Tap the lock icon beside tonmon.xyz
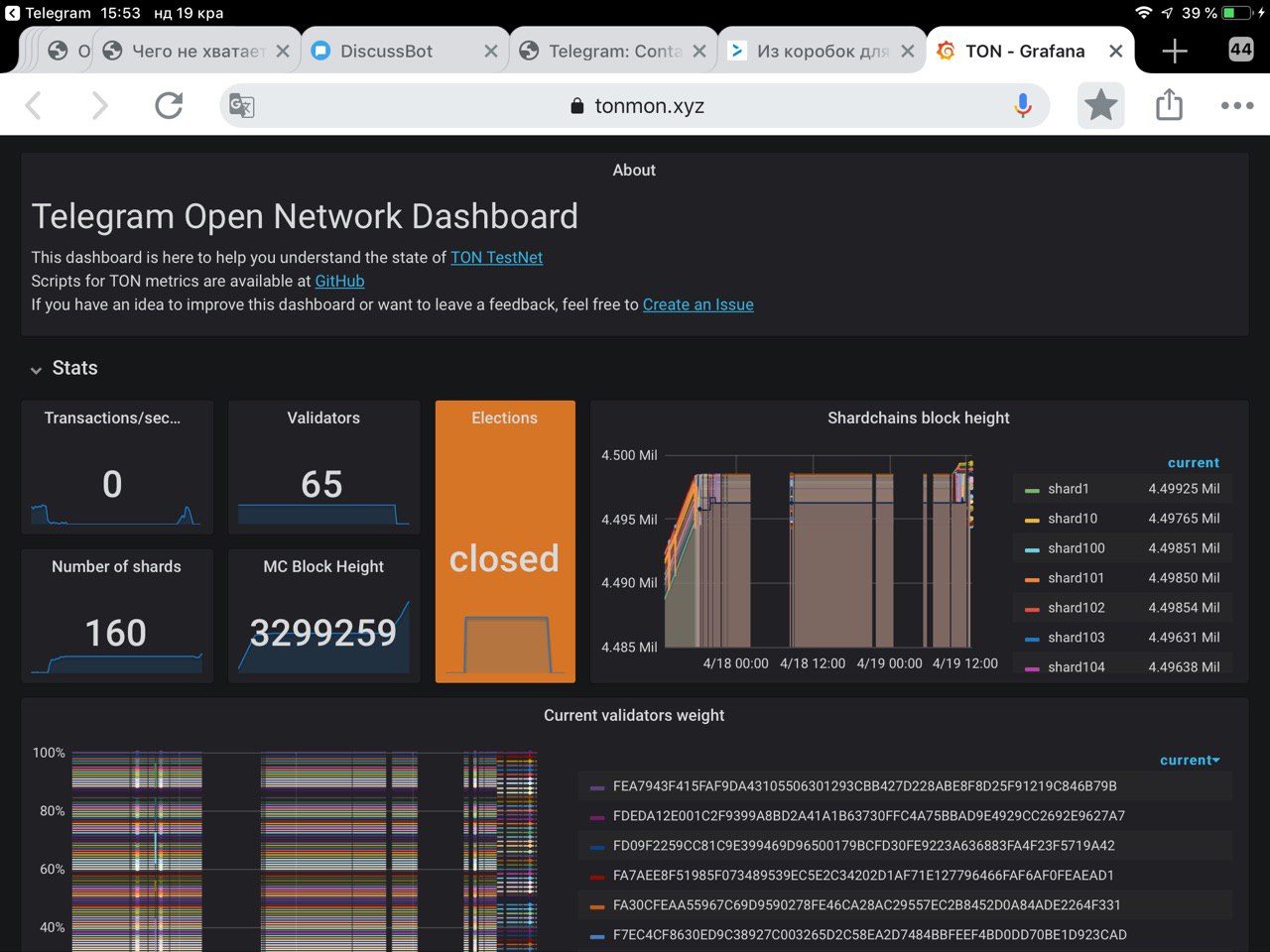This screenshot has width=1270, height=952. [x=577, y=106]
